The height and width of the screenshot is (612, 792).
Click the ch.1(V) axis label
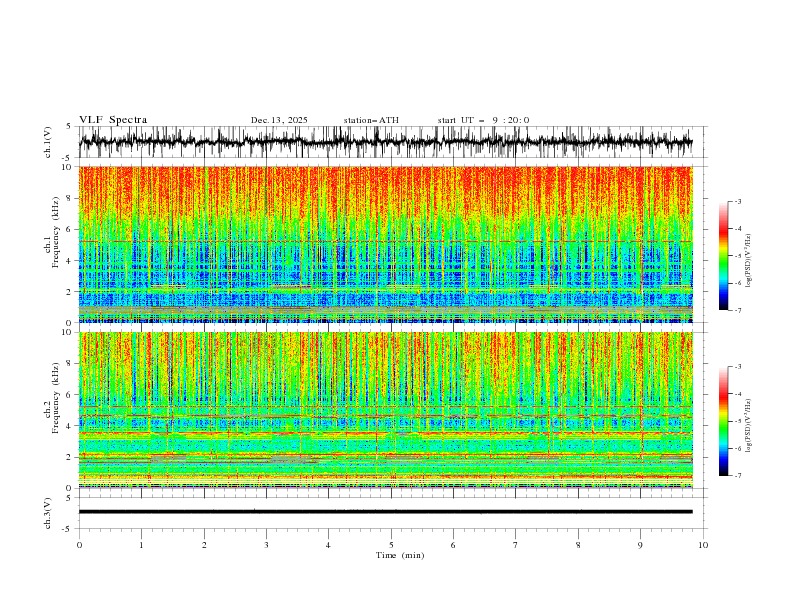pyautogui.click(x=48, y=142)
